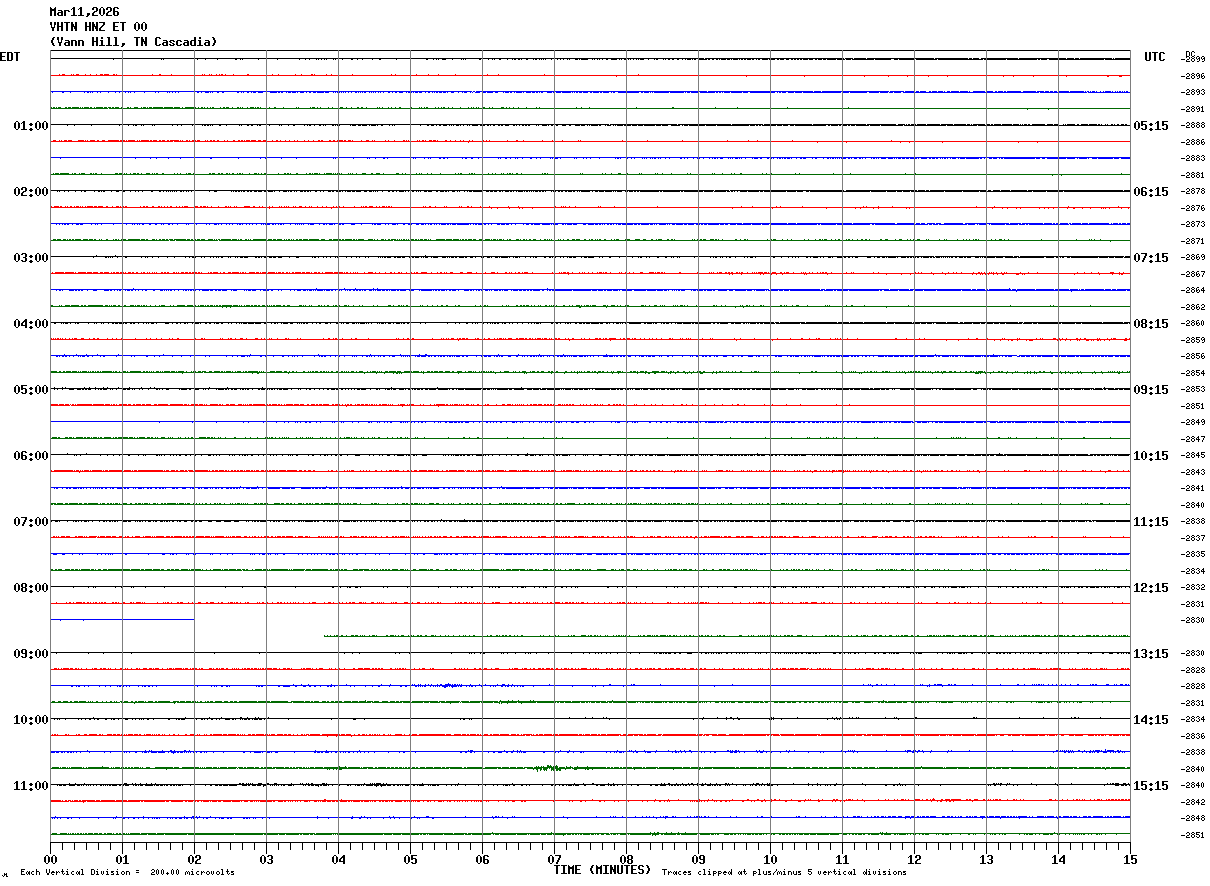The width and height of the screenshot is (1210, 886).
Task: Select the 05:00 EDT time label
Action: click(x=31, y=390)
